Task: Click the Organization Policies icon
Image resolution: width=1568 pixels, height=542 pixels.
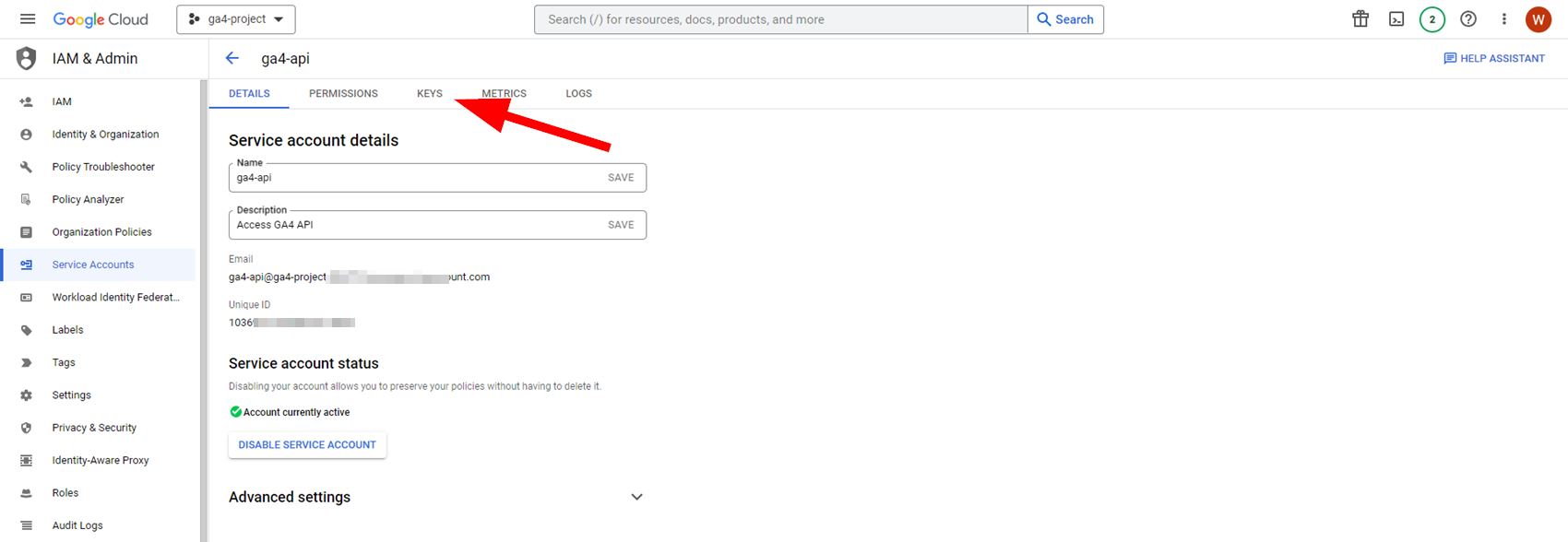Action: point(27,232)
